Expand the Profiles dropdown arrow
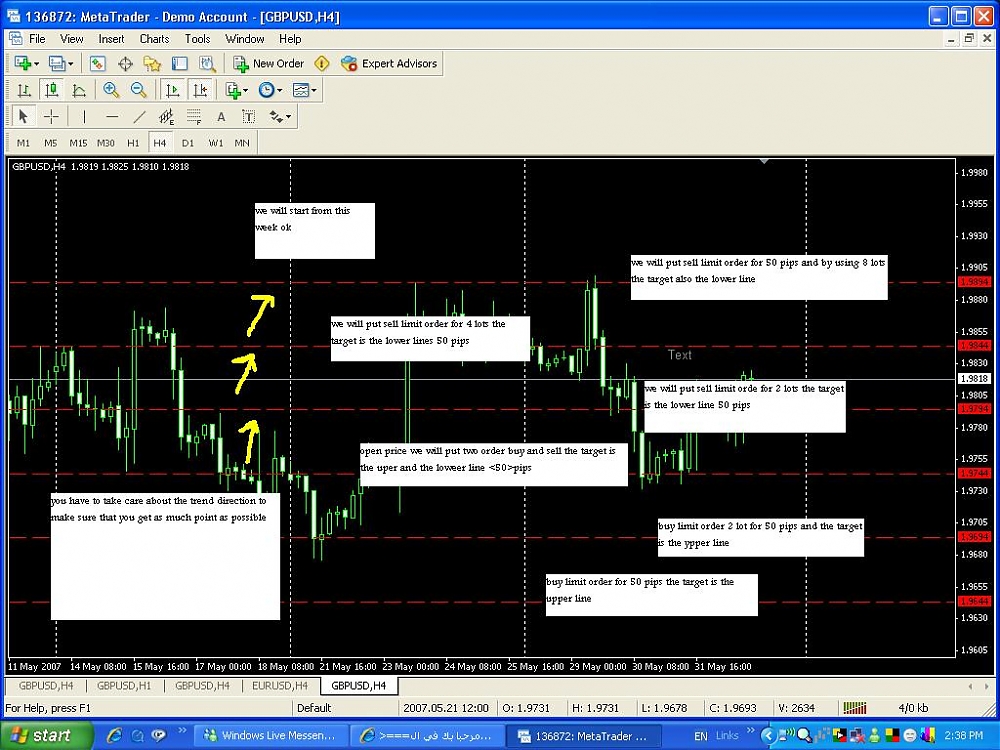 pyautogui.click(x=70, y=64)
